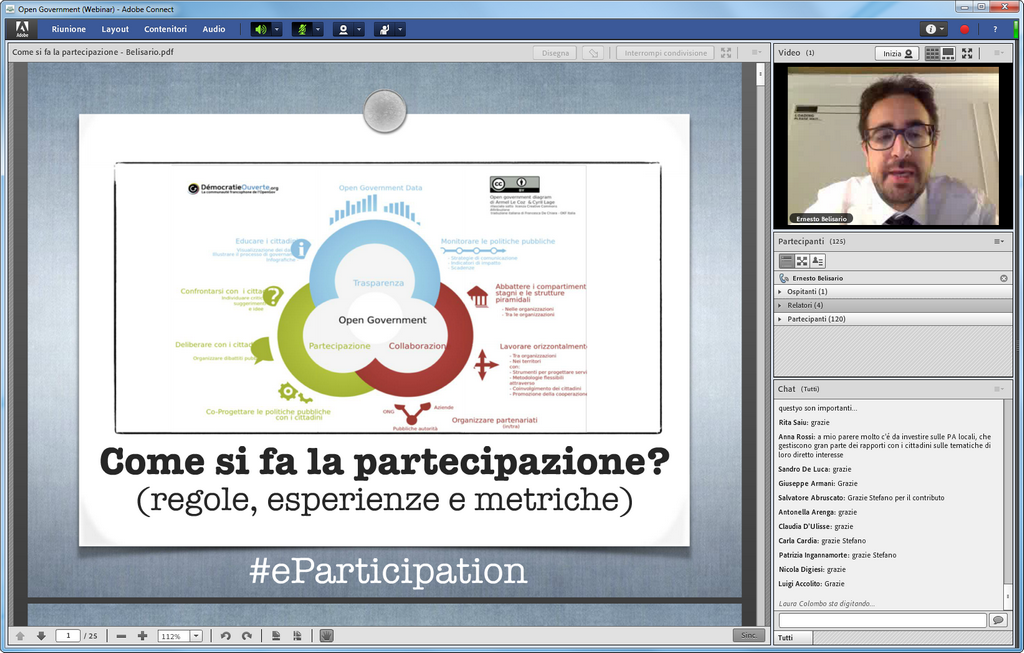Open the Audio menu
This screenshot has width=1024, height=653.
214,29
